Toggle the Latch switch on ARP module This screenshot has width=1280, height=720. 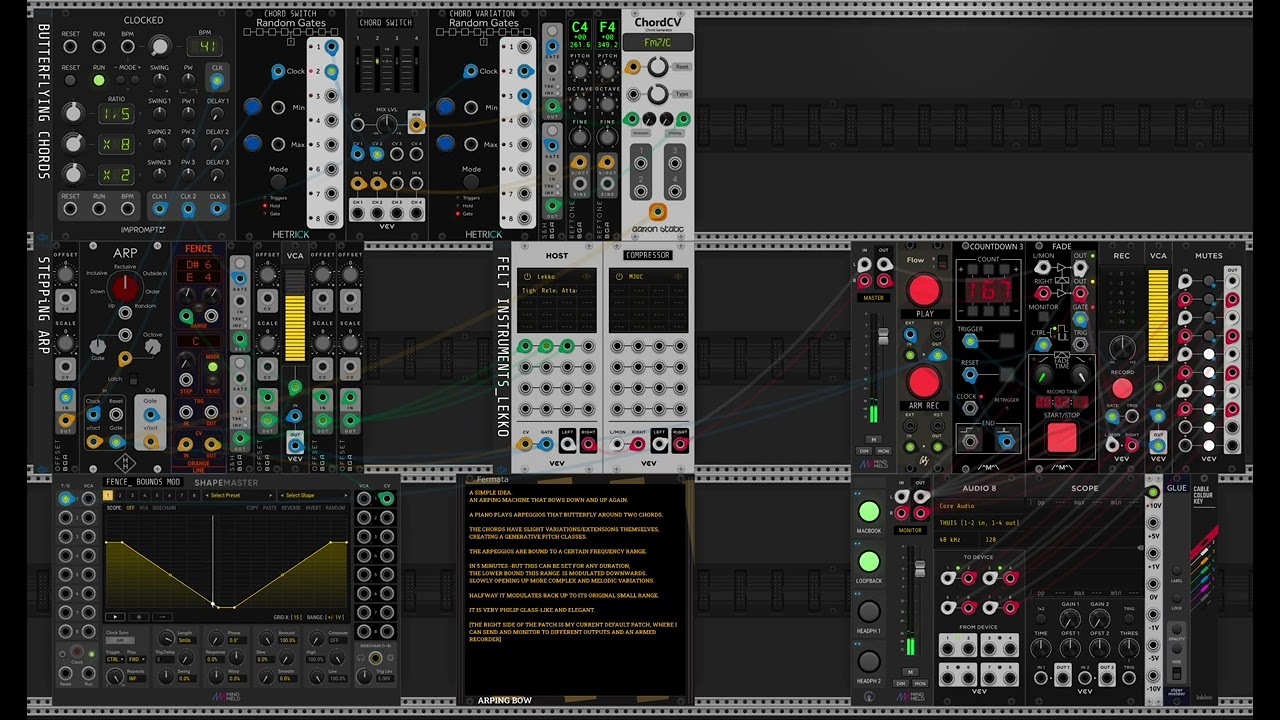pos(132,380)
